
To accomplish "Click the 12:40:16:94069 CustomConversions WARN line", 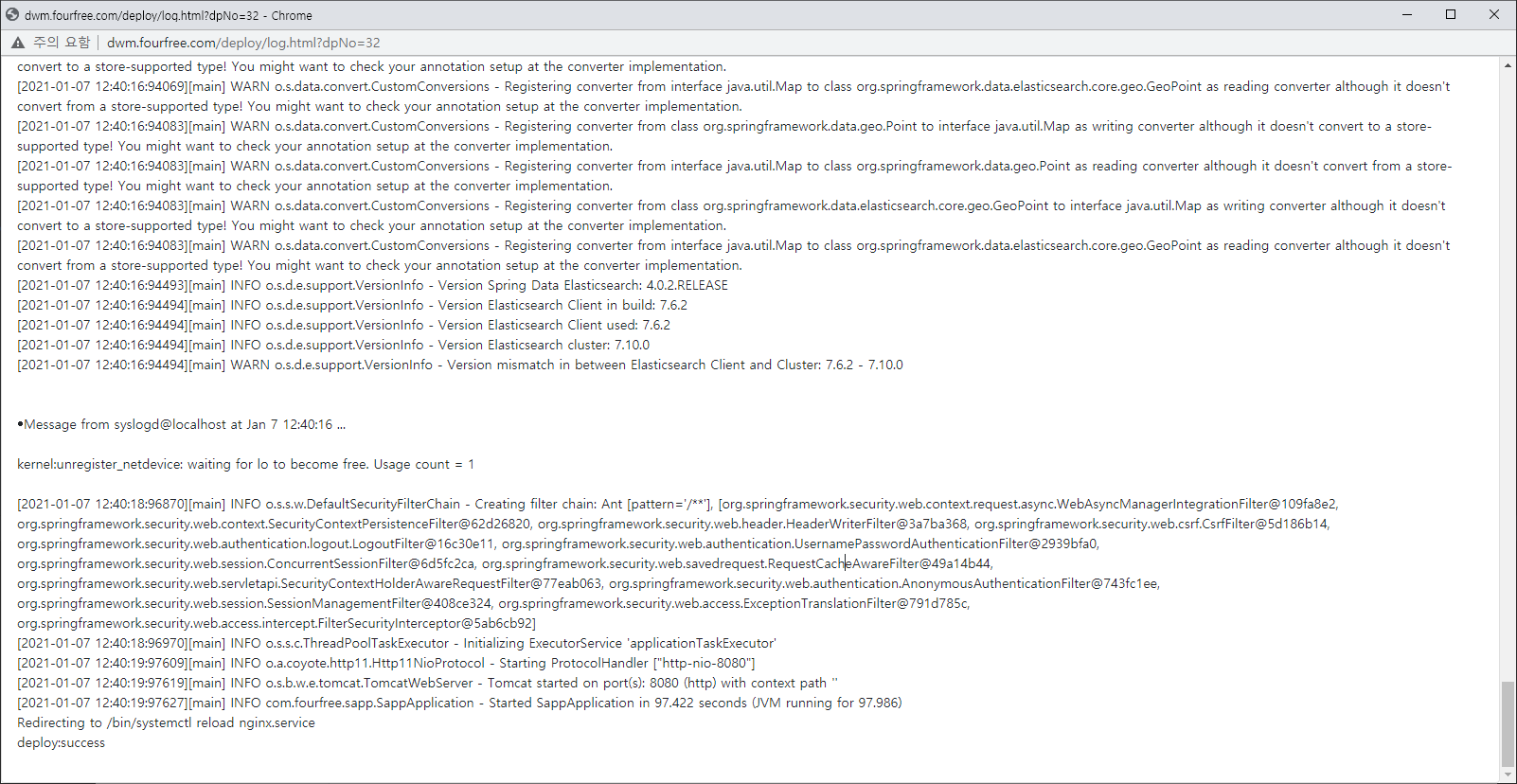I will point(734,97).
